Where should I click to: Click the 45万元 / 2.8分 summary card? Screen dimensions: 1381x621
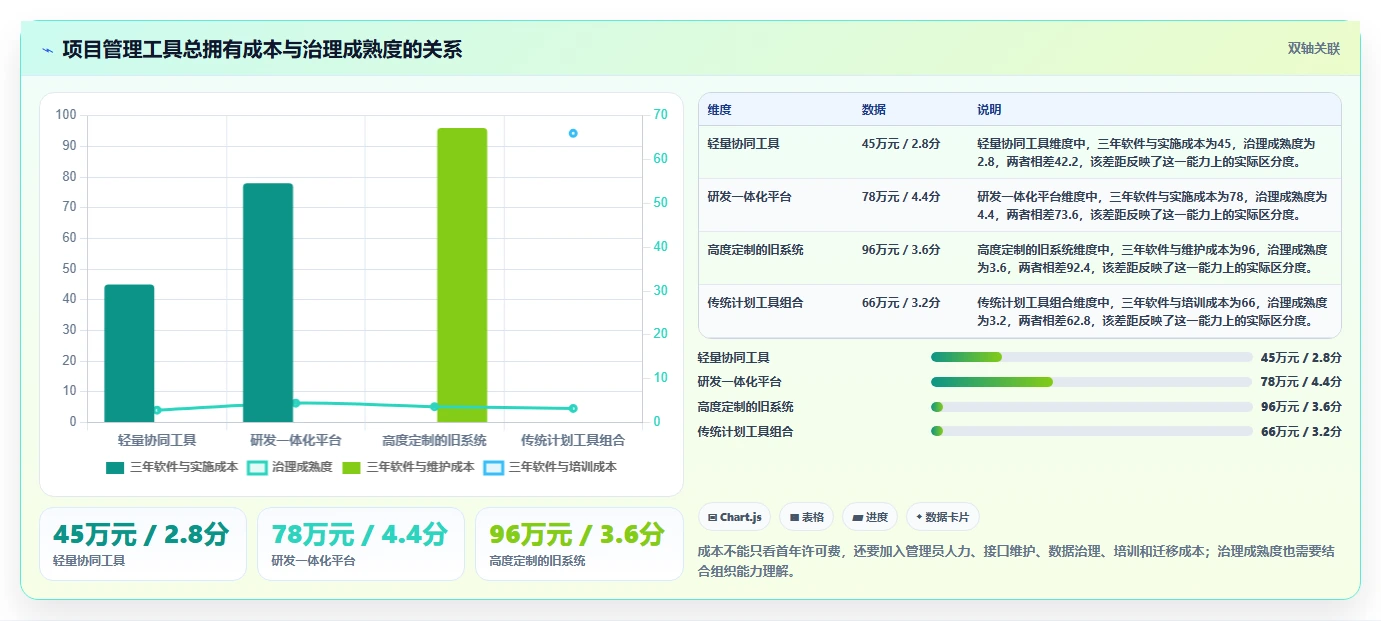click(143, 544)
